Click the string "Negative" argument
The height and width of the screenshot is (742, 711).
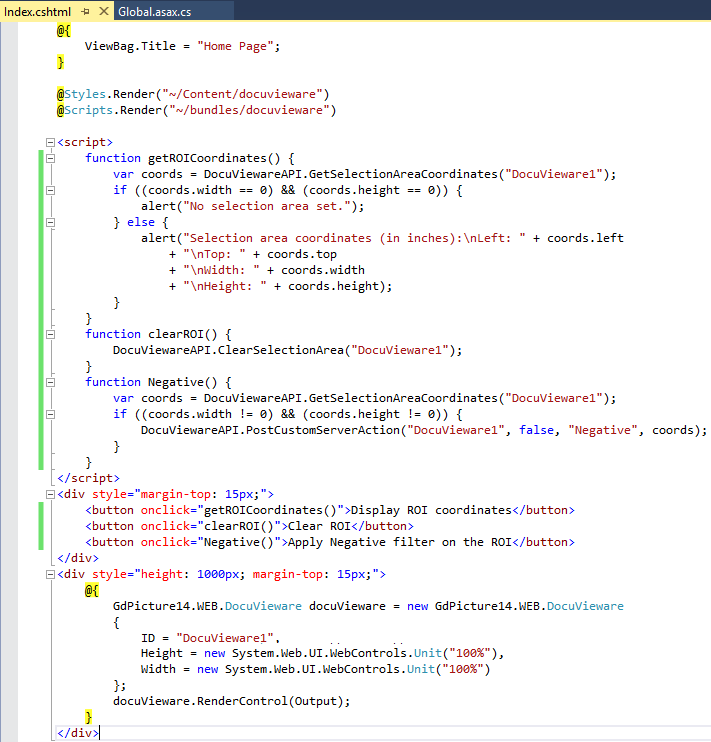click(603, 430)
